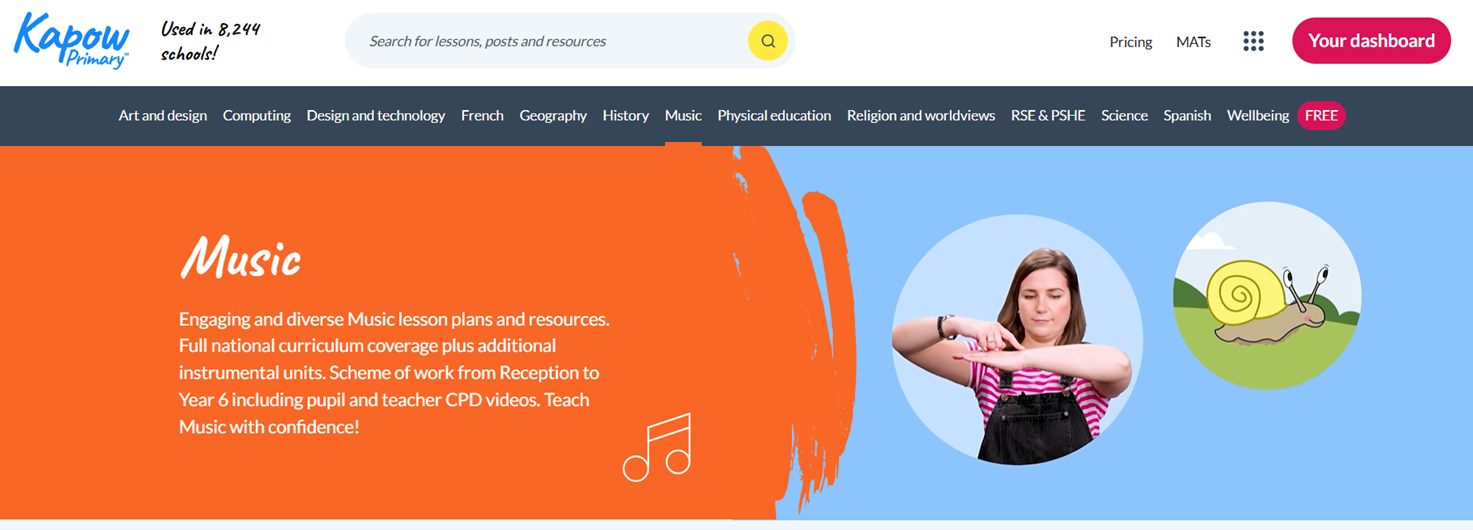Open Physical education subject
1473x530 pixels.
[x=774, y=116]
